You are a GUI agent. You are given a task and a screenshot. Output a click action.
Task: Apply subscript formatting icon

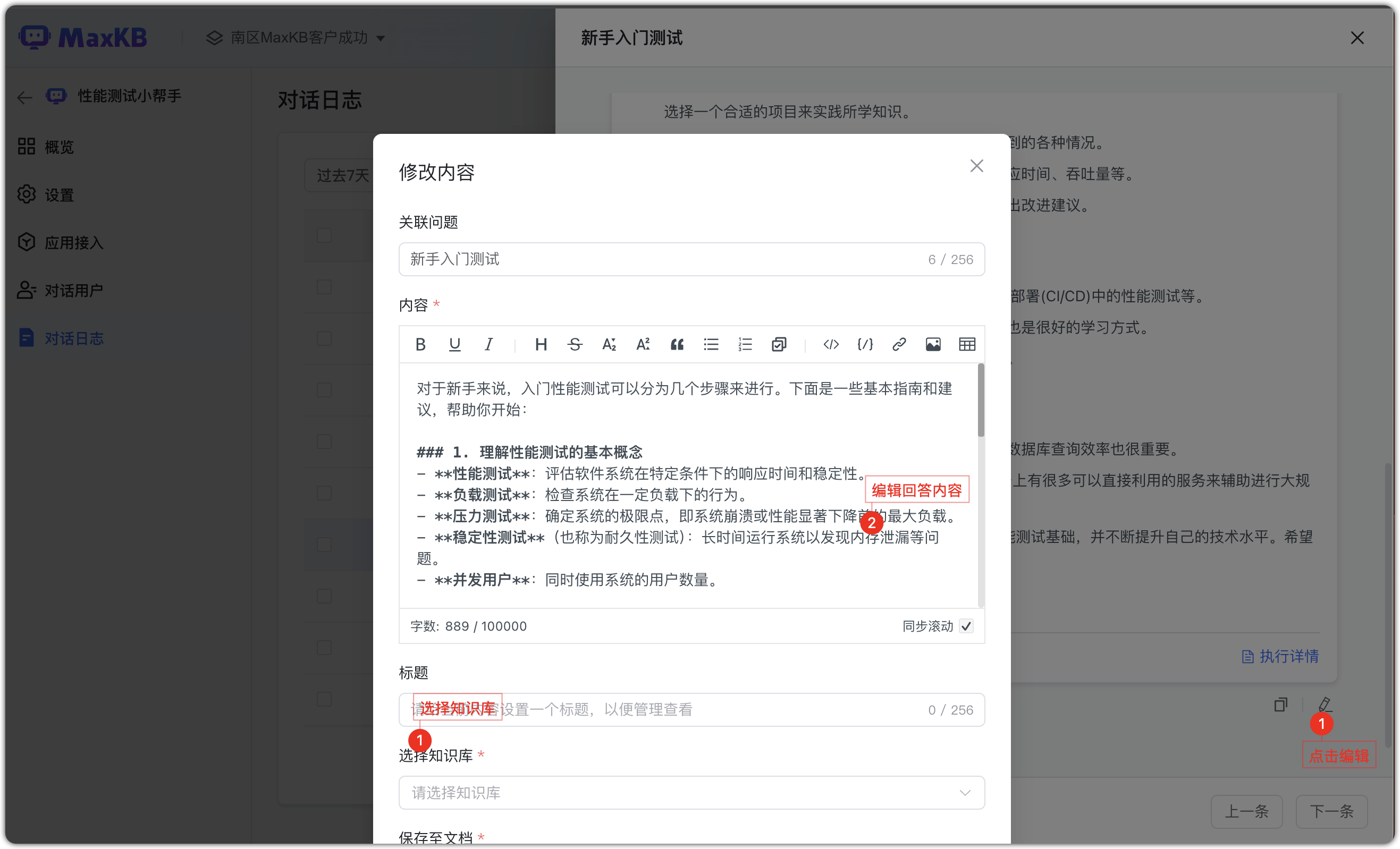coord(609,344)
